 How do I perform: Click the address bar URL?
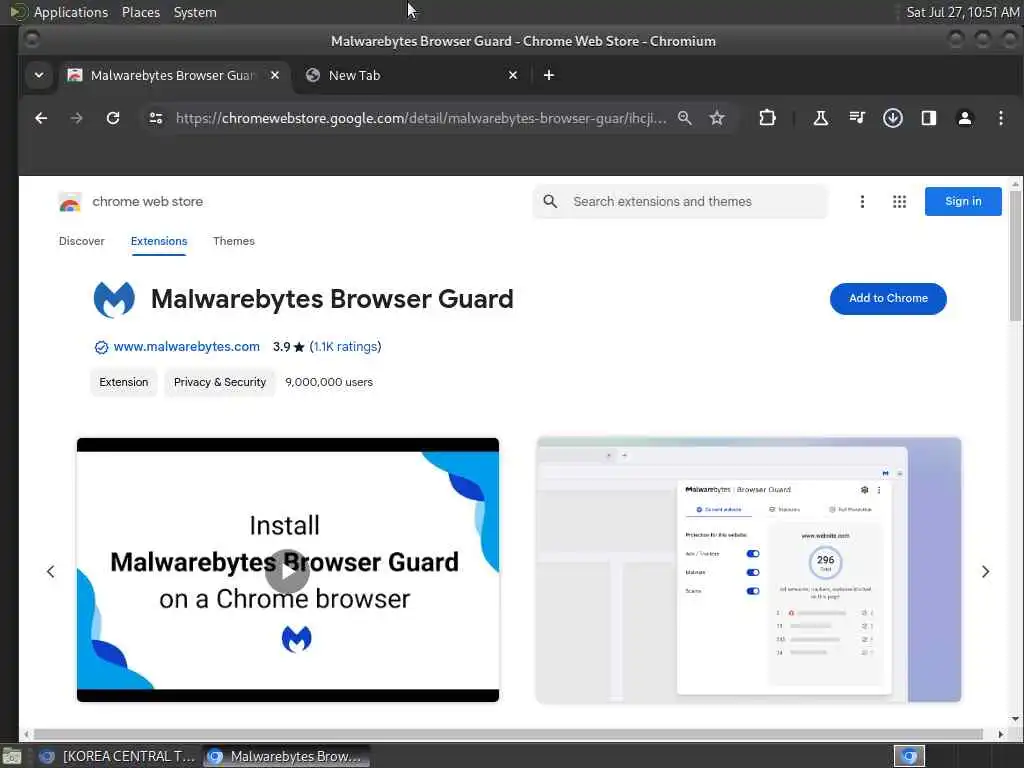coord(421,118)
